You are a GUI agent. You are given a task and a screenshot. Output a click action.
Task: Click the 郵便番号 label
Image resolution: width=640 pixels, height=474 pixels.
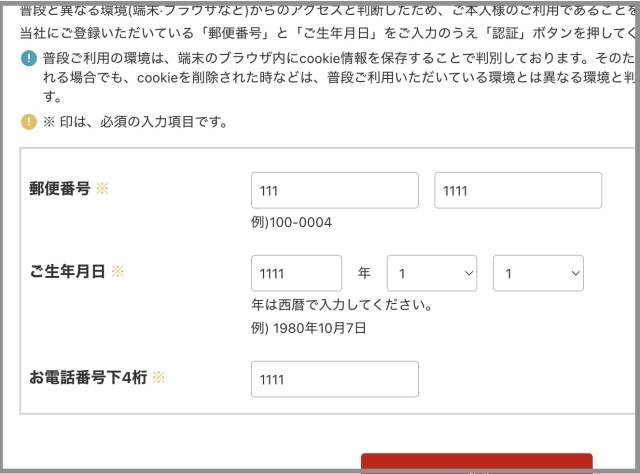tap(61, 189)
